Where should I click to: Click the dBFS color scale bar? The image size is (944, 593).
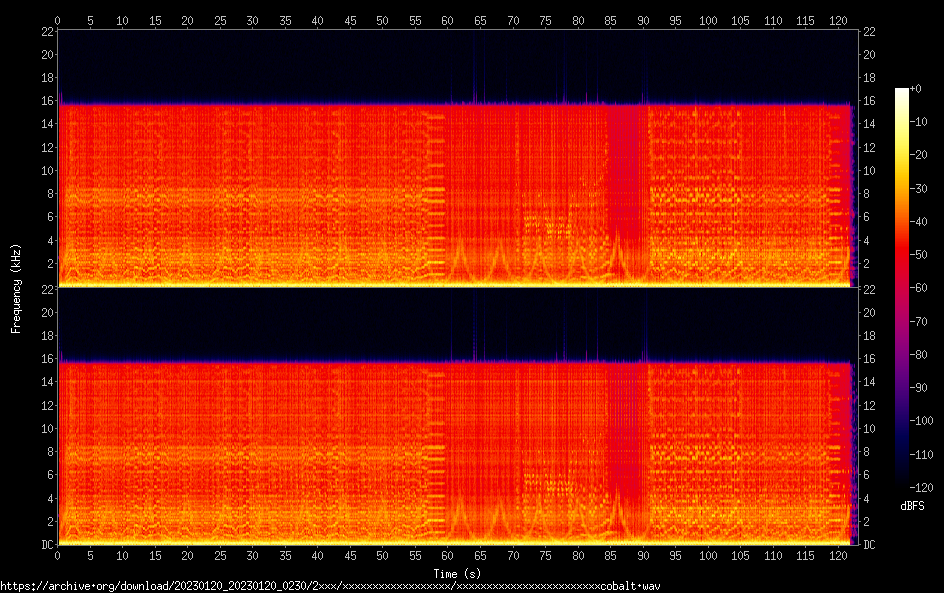(x=901, y=284)
